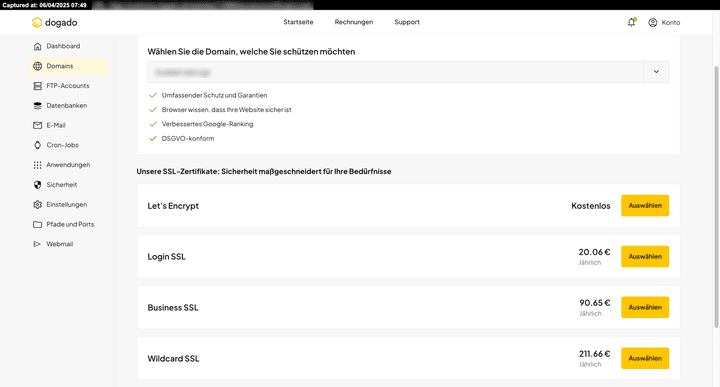720x387 pixels.
Task: Click 'Browser wissen, dass Ihre Website sicher ist'
Action: [226, 110]
